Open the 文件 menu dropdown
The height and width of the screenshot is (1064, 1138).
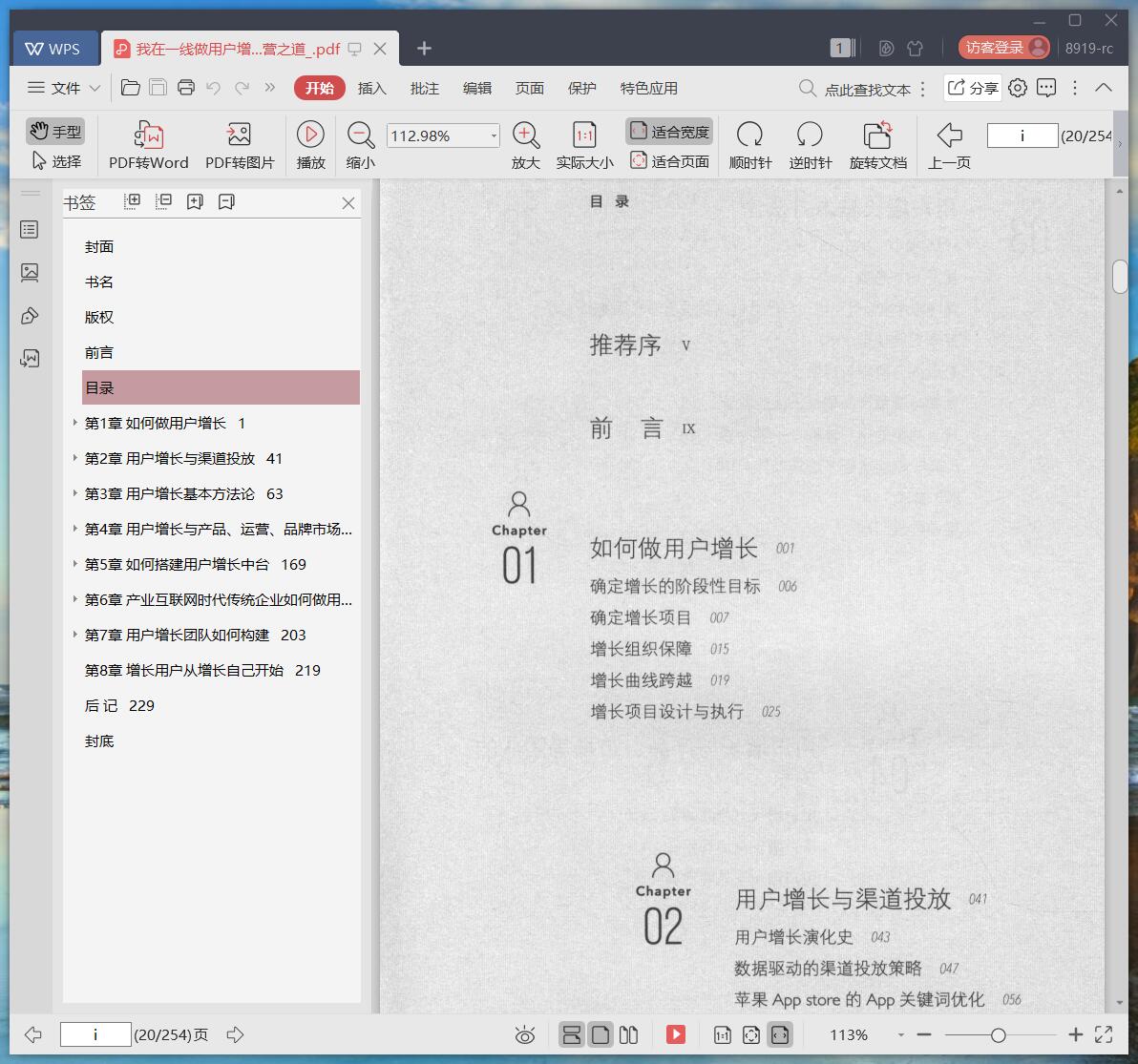(64, 88)
